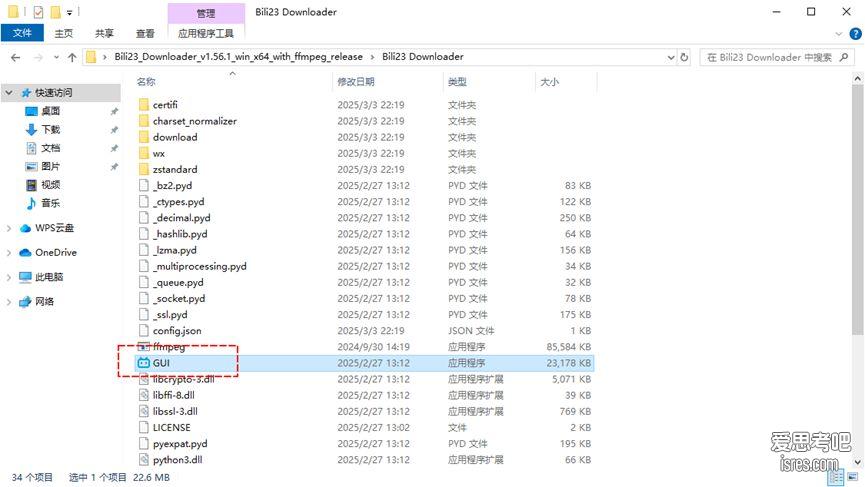Click the _bz2.pyd file icon
Screen dimensions: 865x487
(144, 185)
